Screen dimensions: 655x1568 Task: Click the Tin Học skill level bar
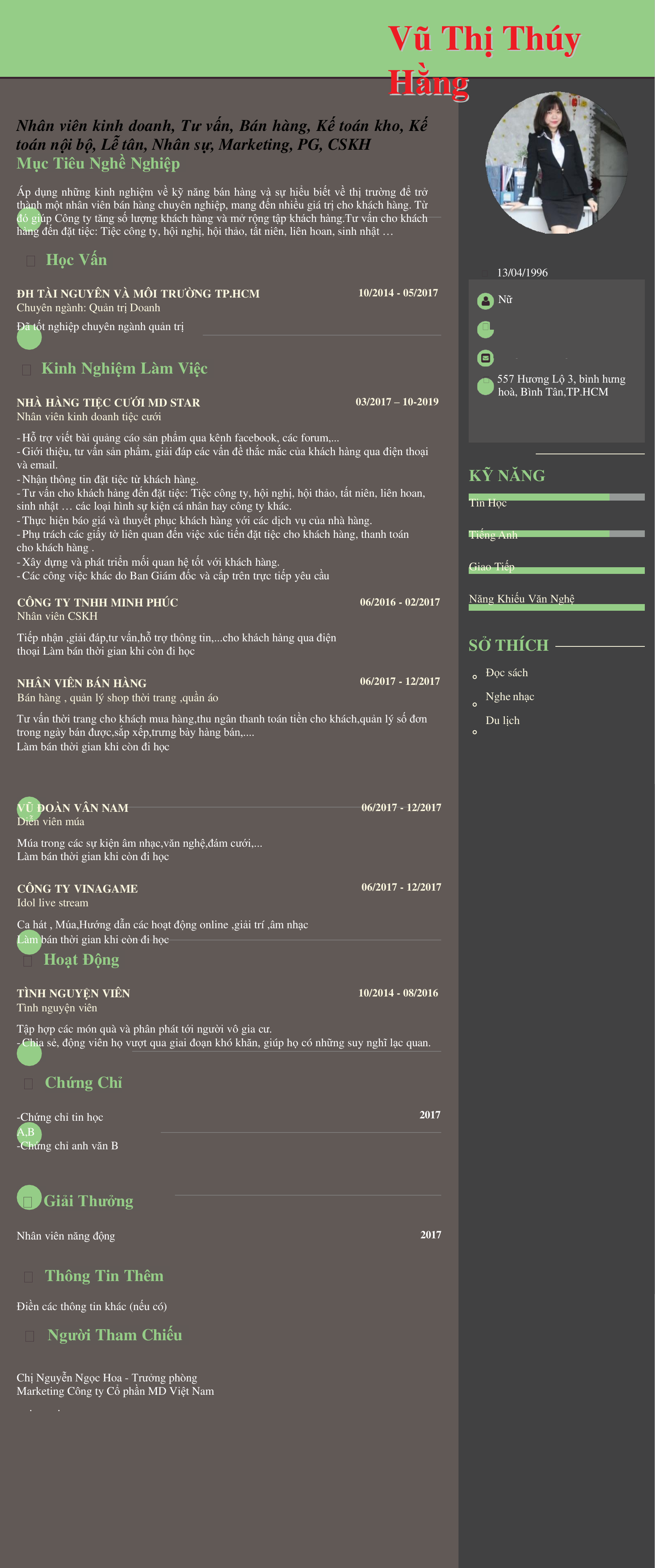coord(556,497)
